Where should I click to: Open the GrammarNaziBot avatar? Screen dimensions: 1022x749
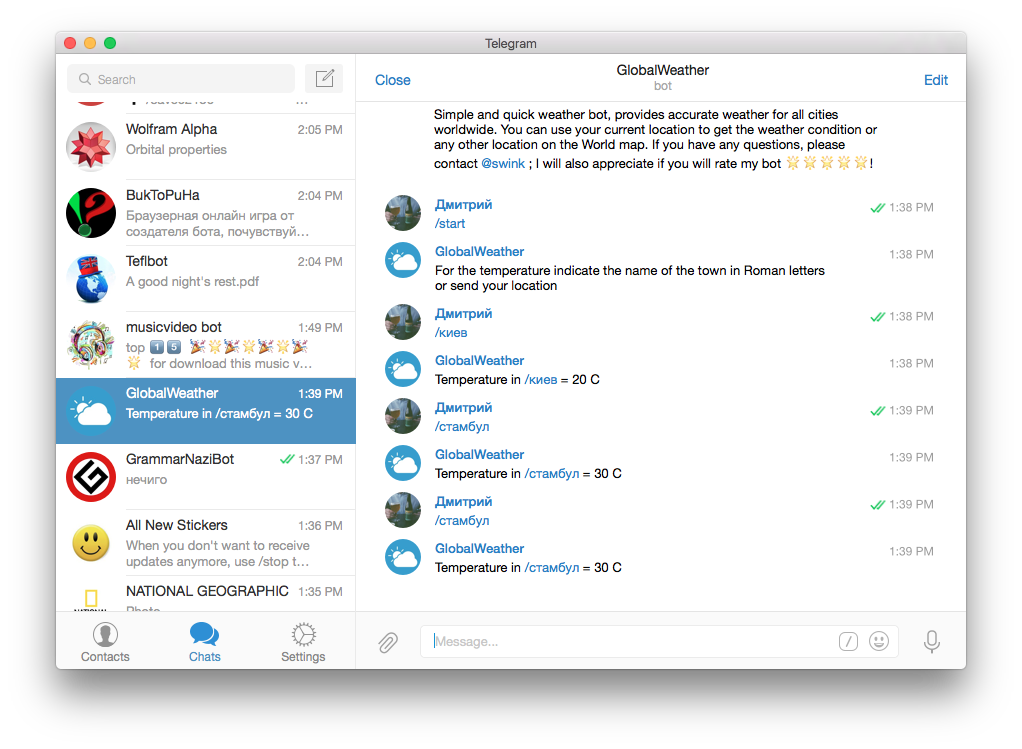tap(91, 477)
